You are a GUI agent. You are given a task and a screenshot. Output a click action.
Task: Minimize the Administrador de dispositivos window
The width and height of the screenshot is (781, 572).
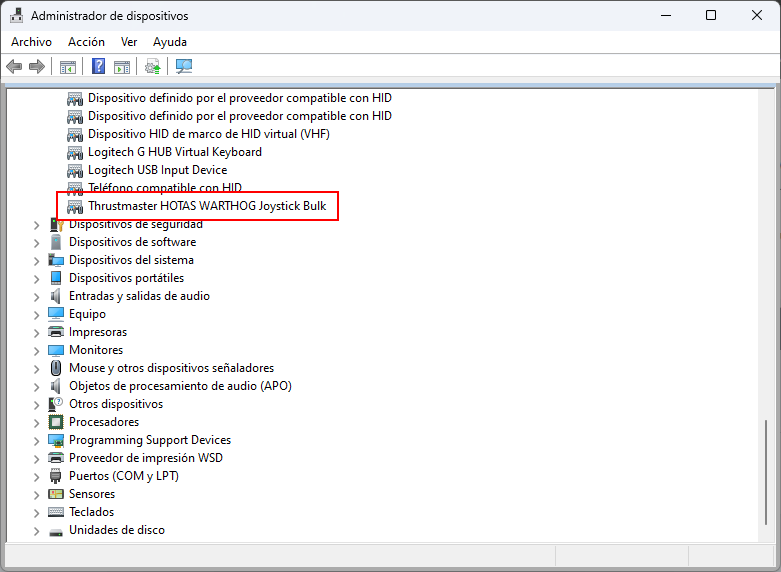coord(666,15)
